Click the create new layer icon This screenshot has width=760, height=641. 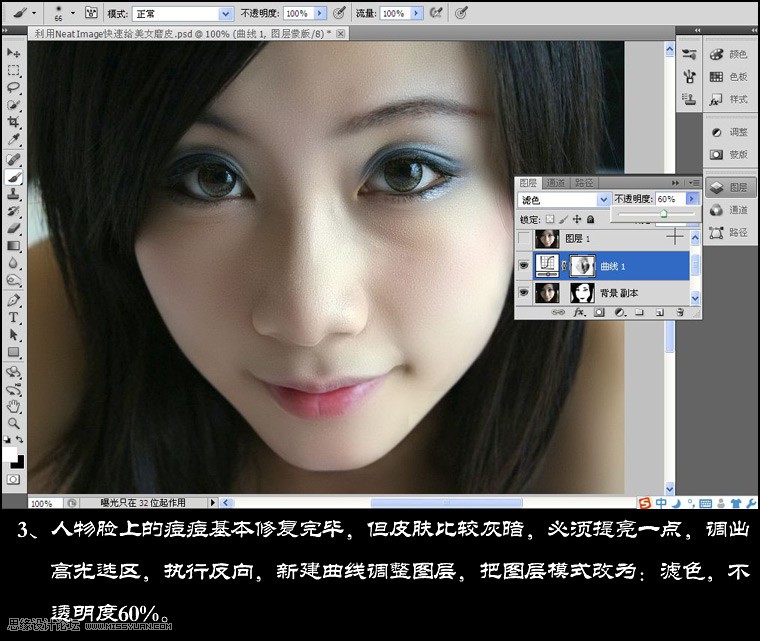click(x=660, y=312)
